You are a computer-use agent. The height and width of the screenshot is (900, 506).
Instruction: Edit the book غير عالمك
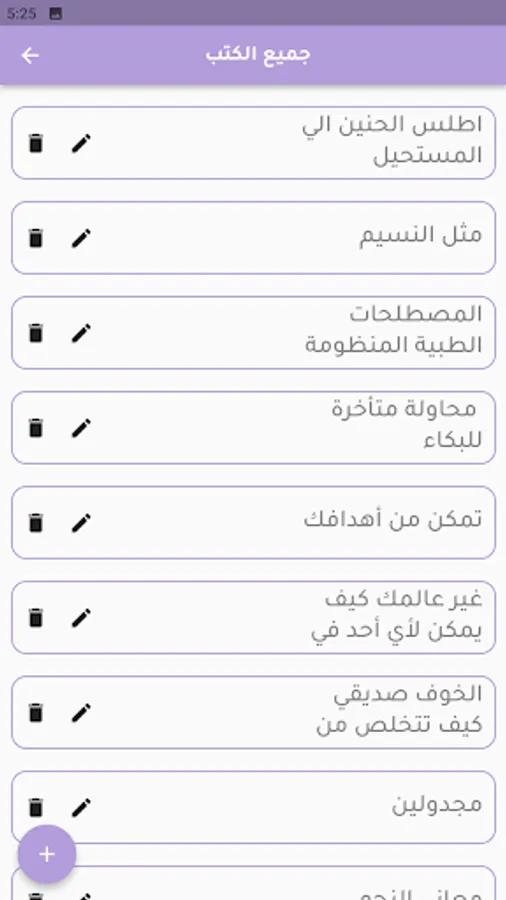pyautogui.click(x=81, y=618)
